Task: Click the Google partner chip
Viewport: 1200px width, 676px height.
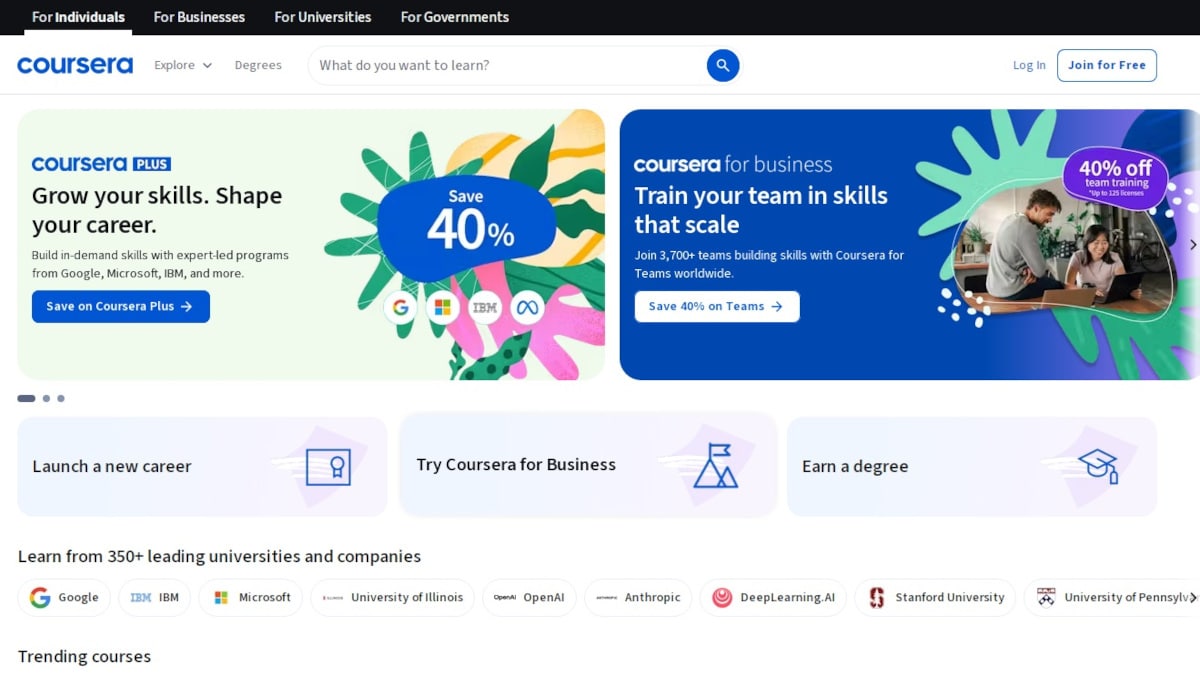Action: tap(64, 597)
